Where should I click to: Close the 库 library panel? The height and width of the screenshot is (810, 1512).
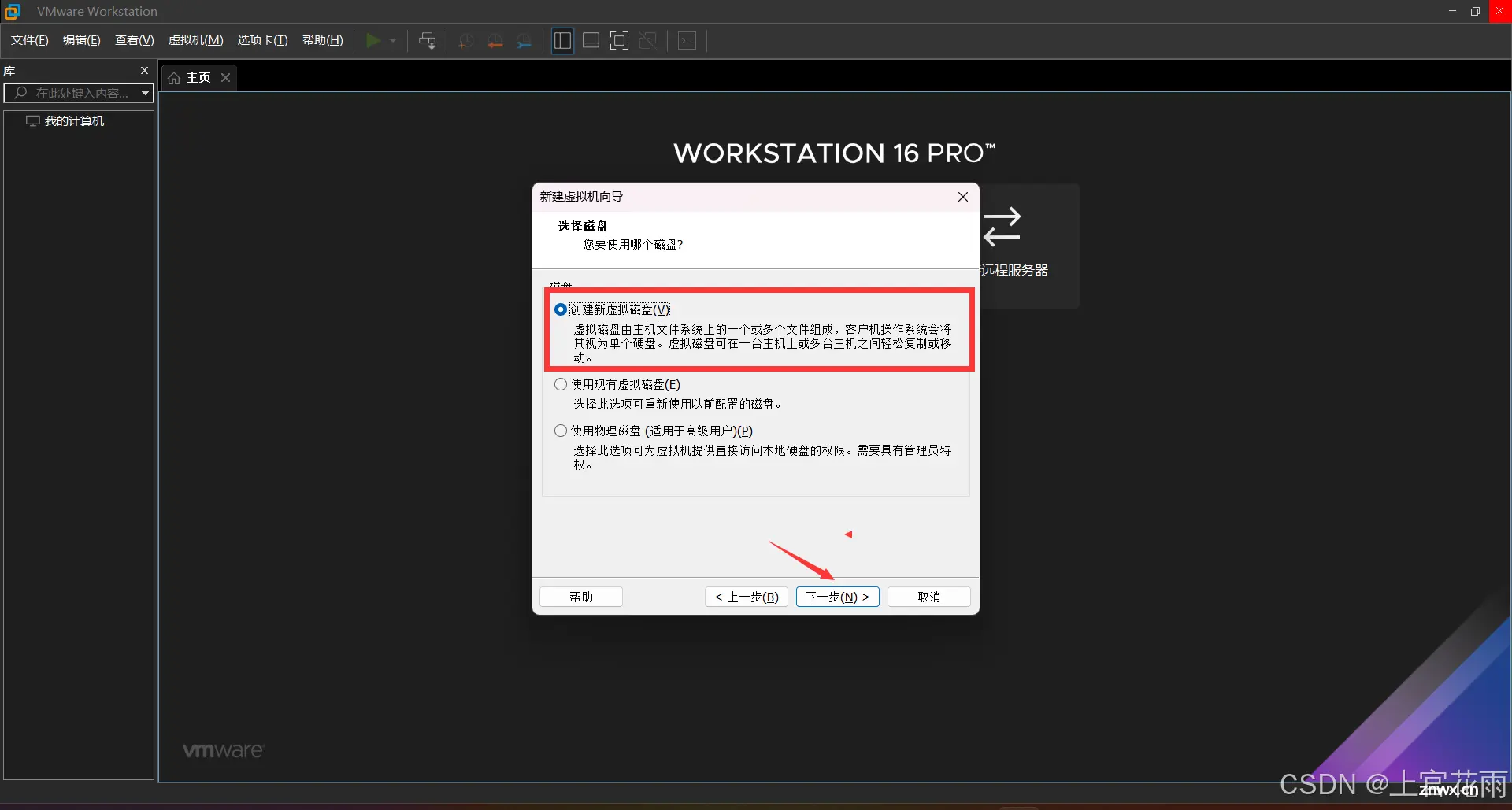[x=145, y=71]
